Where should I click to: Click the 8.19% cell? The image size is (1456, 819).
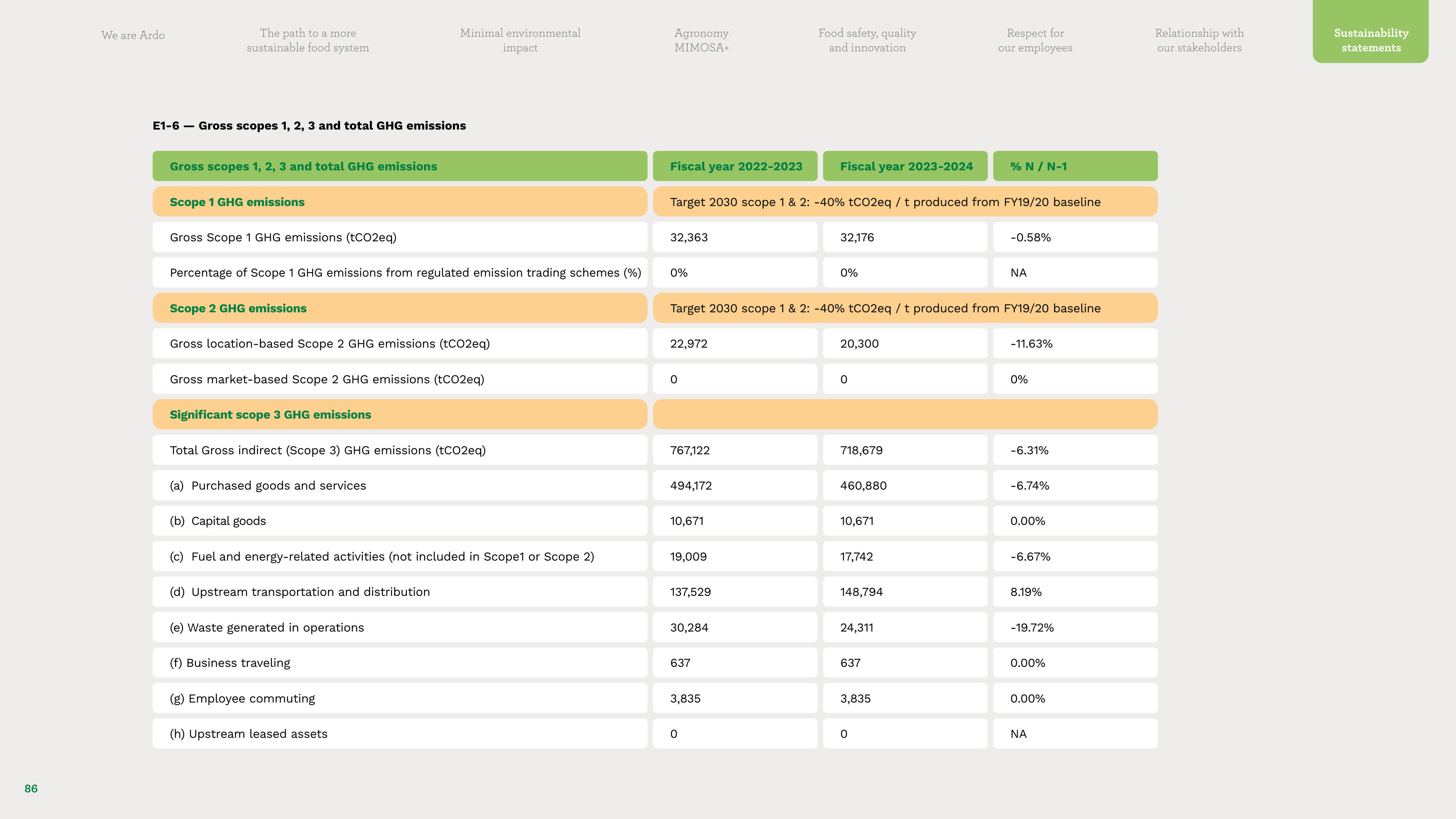point(1075,592)
